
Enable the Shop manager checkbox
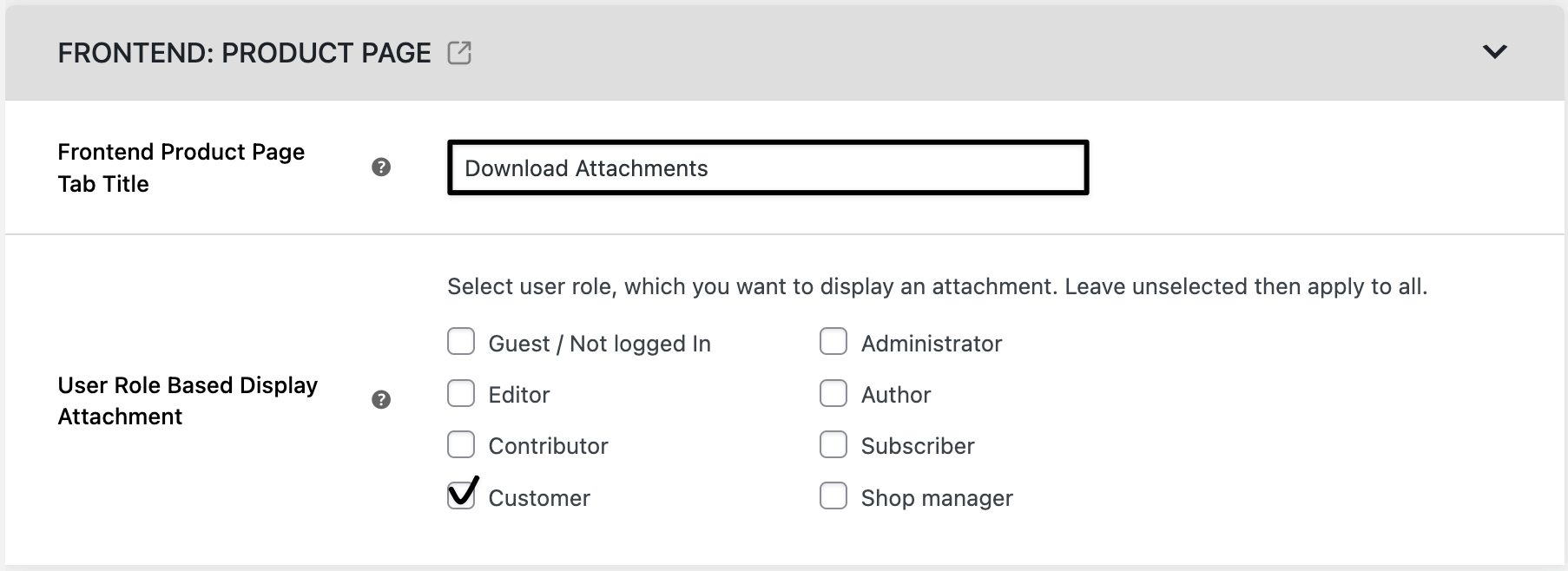833,496
